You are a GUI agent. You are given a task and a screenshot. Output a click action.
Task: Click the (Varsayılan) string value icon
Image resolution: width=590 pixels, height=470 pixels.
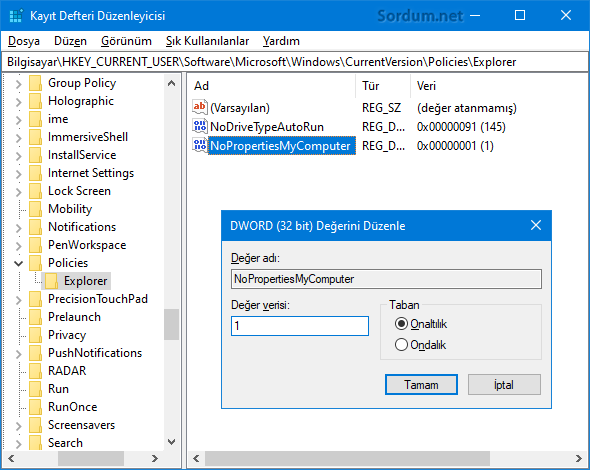199,107
